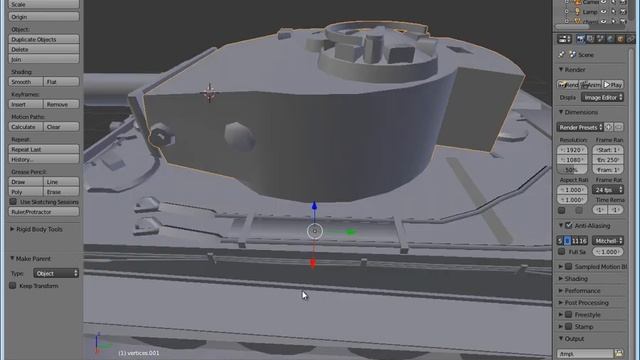Open the 24 fps frame rate dropdown
The width and height of the screenshot is (640, 360).
(x=608, y=190)
